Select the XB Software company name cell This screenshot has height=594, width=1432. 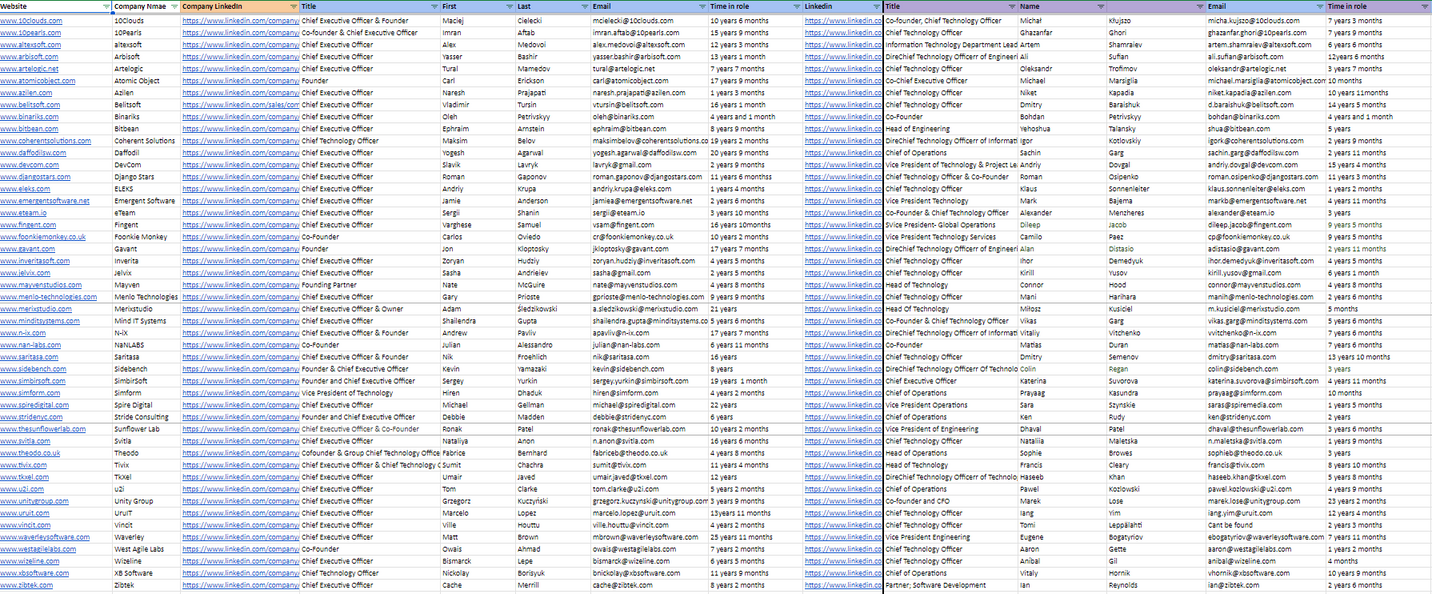146,573
